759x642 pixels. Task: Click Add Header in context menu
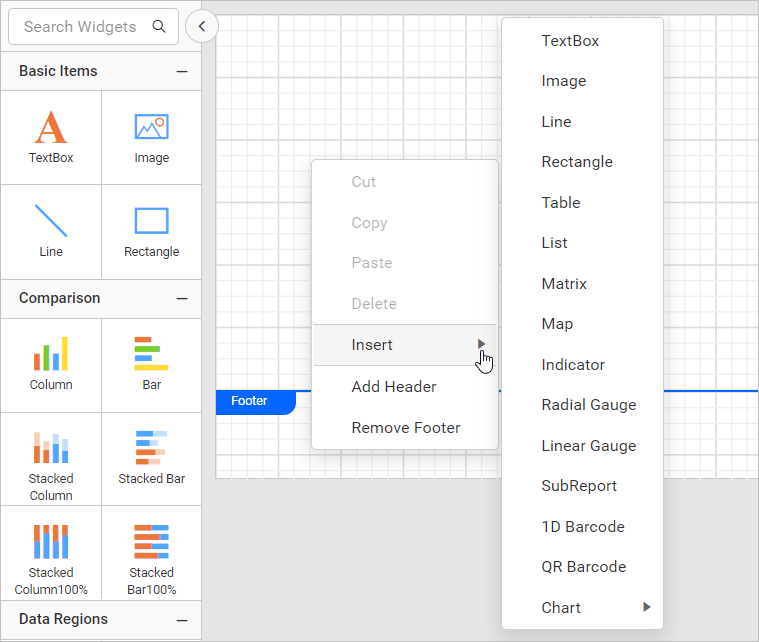point(393,387)
